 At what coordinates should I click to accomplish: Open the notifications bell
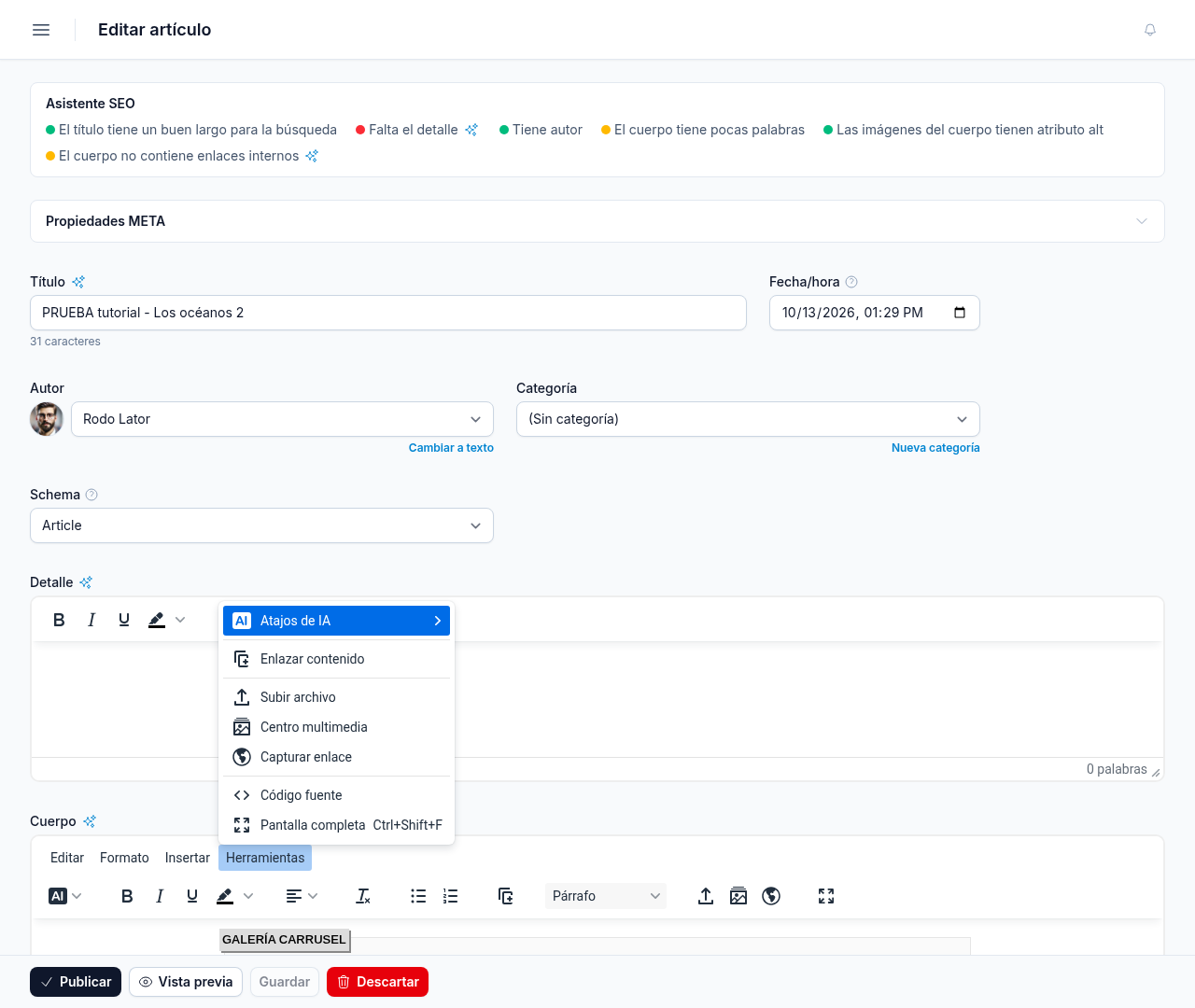[1150, 30]
